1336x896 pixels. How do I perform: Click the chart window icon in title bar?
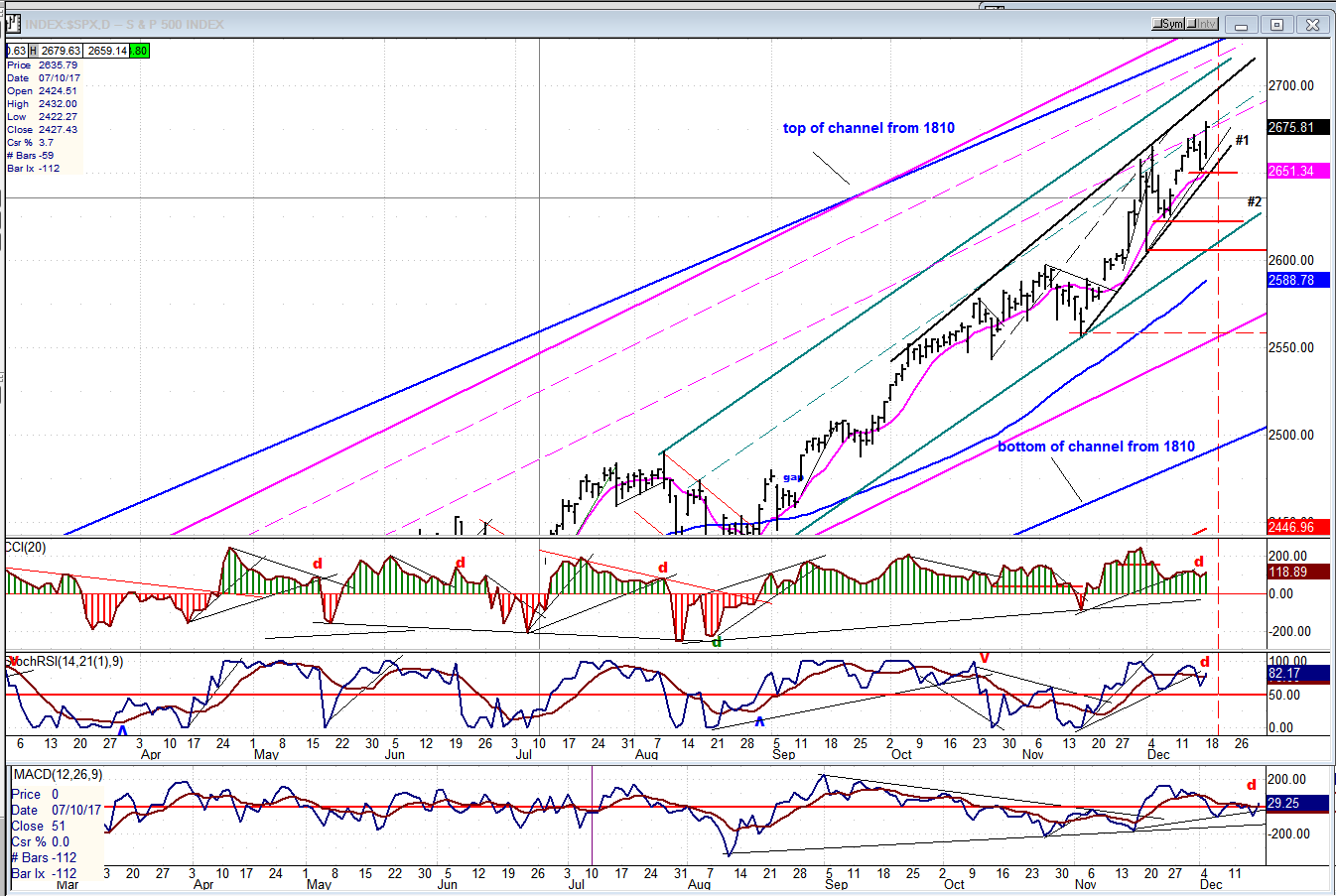coord(14,24)
